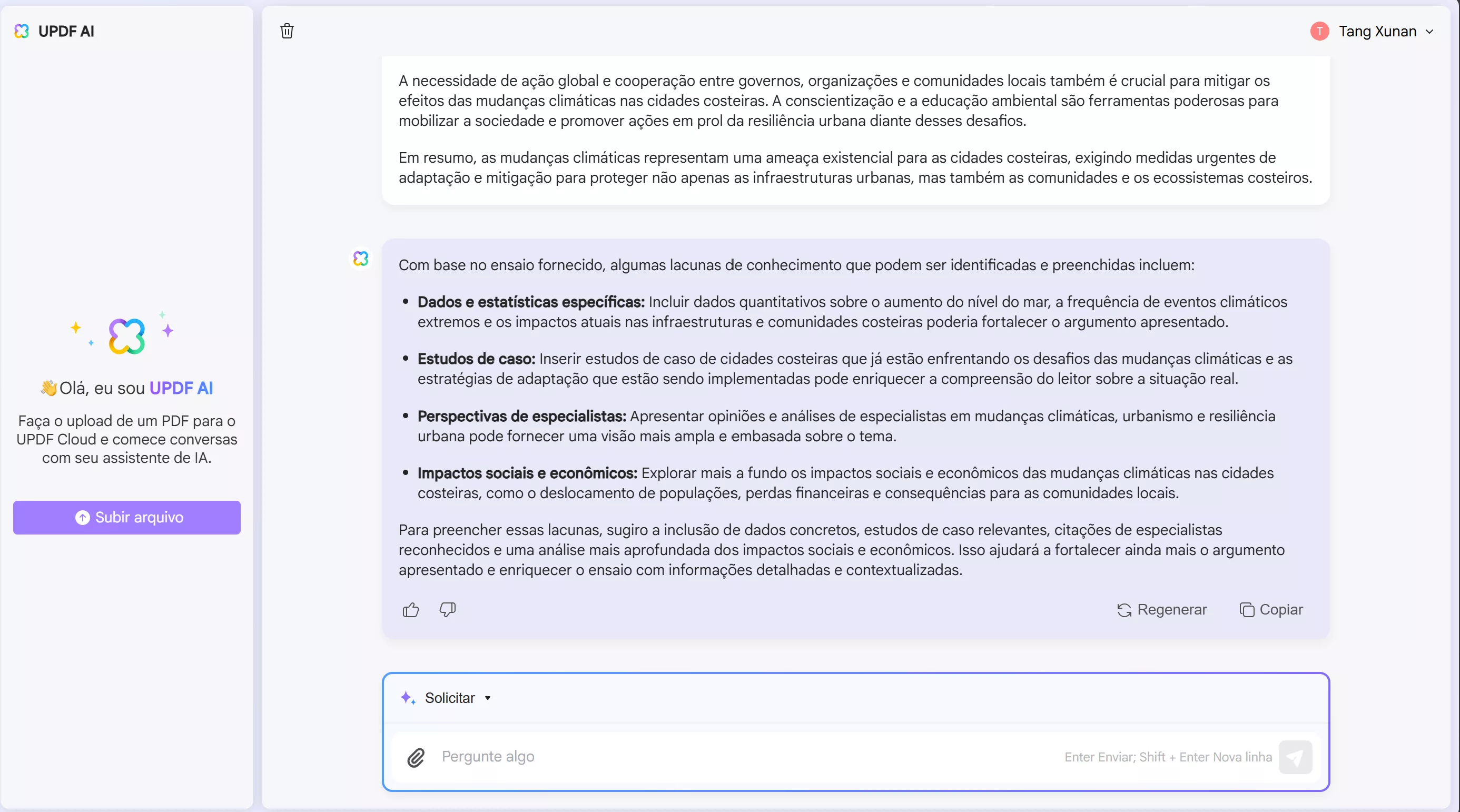Click the UPDF AI logo in sidebar header

click(x=22, y=31)
